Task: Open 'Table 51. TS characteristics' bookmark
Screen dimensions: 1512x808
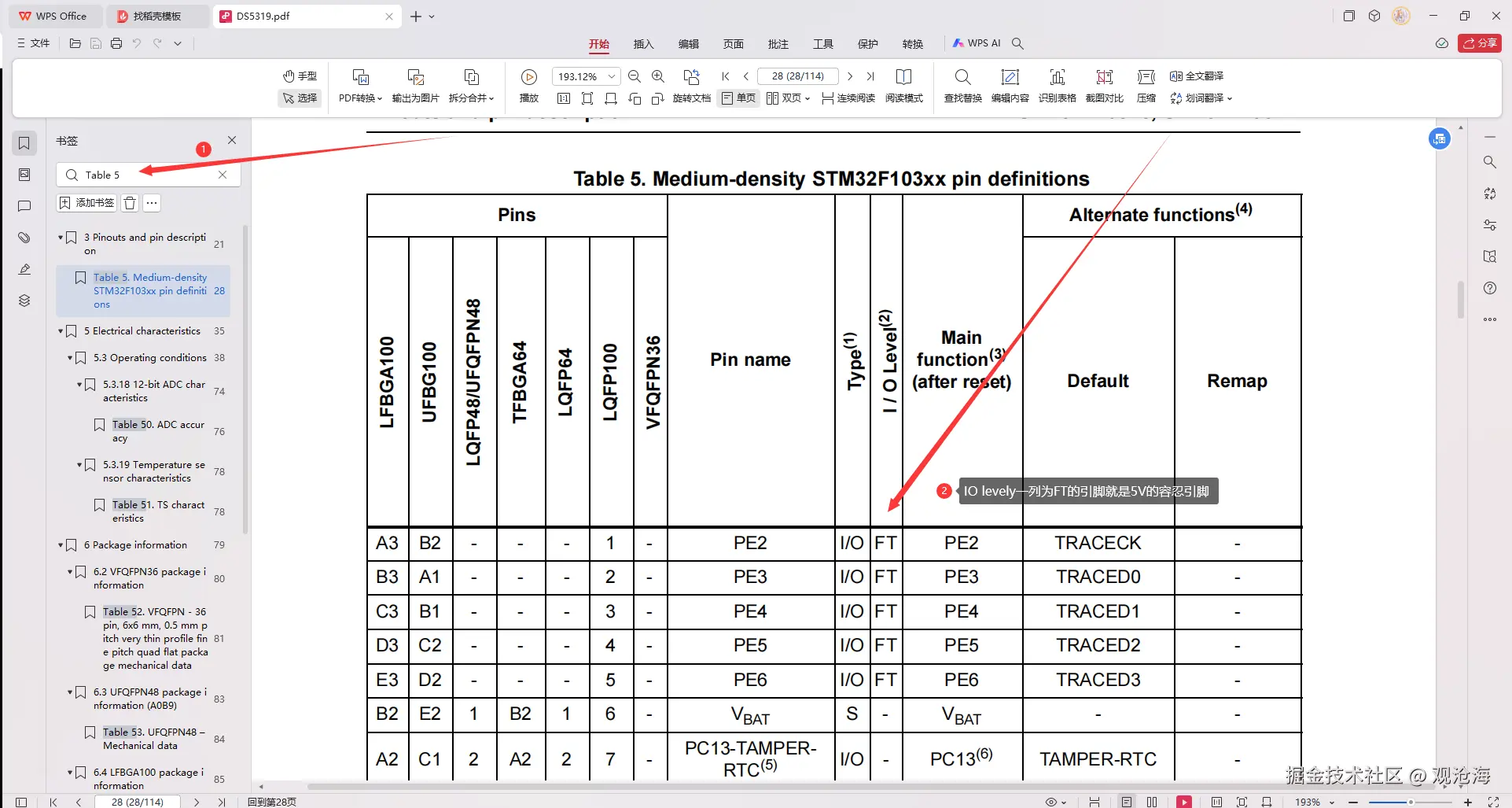Action: (158, 511)
